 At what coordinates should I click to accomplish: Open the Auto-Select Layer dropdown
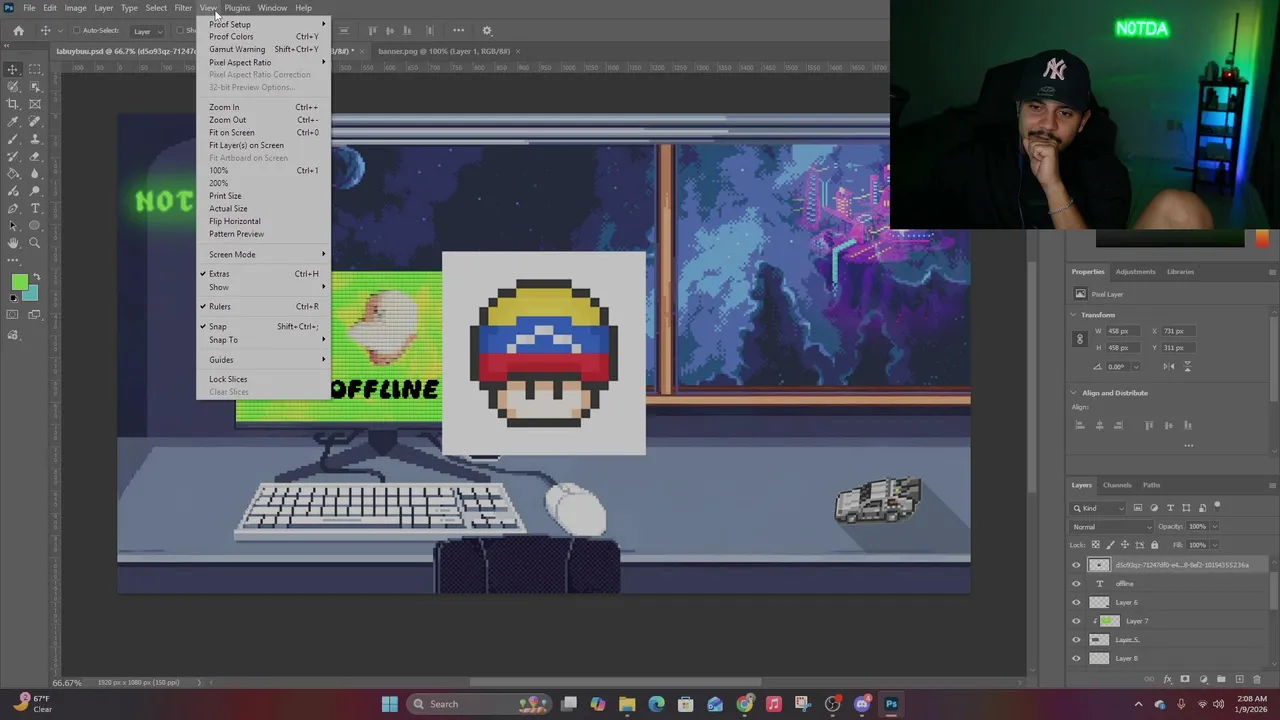tap(149, 31)
